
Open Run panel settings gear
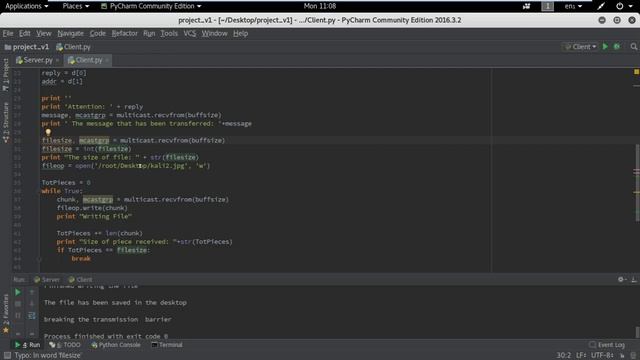coord(621,279)
